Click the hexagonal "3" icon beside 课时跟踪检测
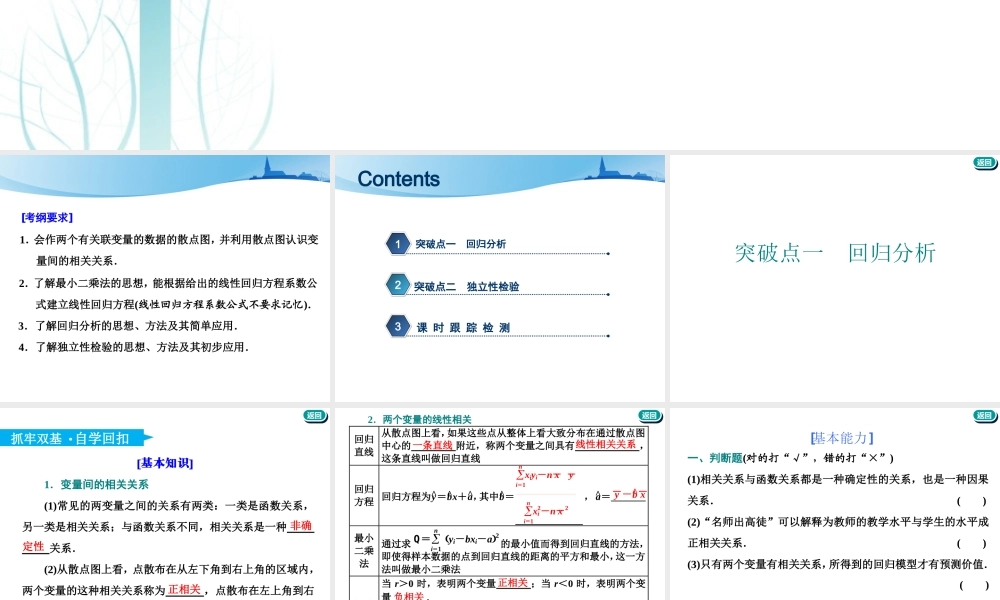 point(398,326)
